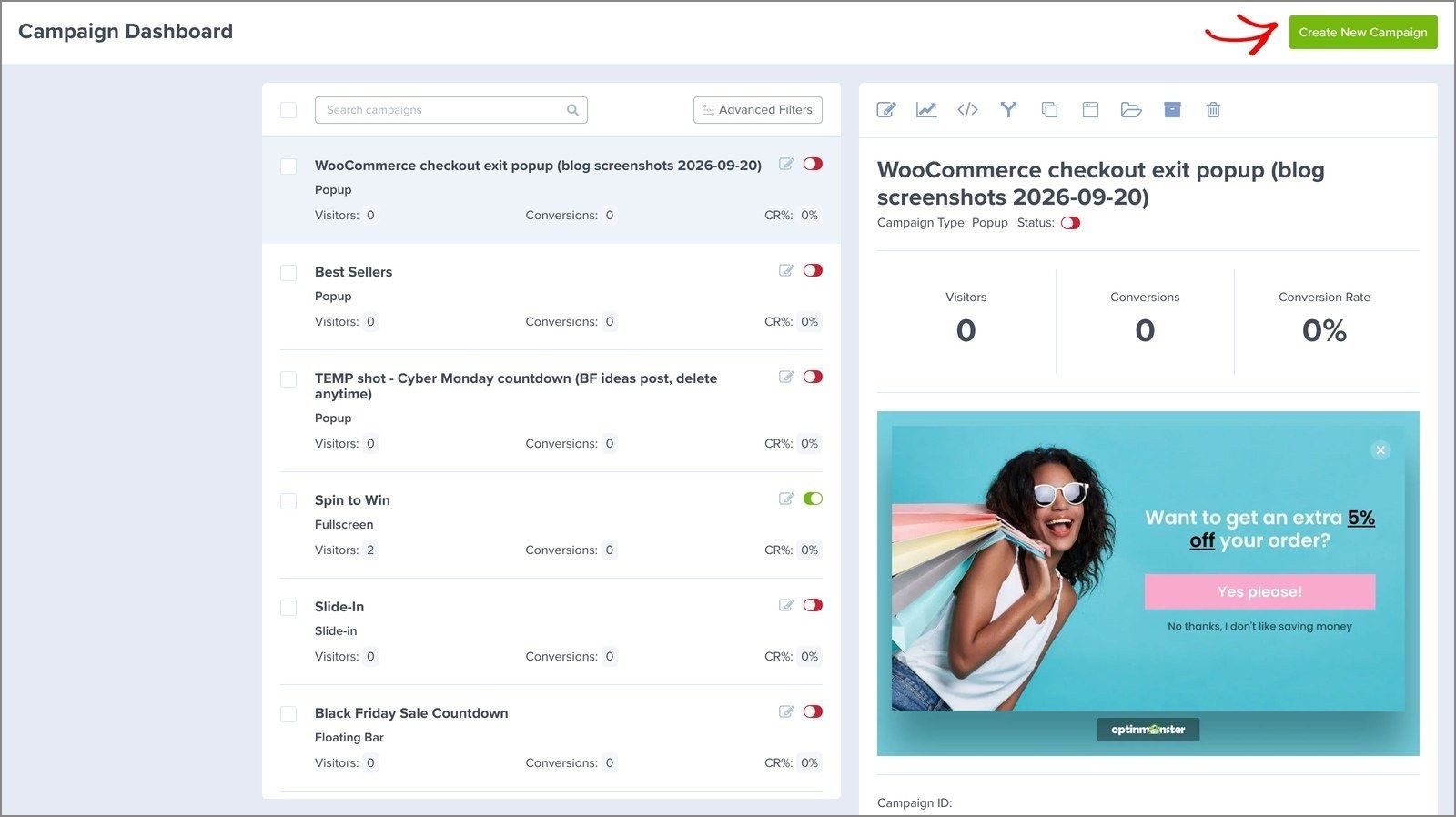Viewport: 1456px width, 817px height.
Task: Turn off the Spin to Win toggle
Action: tap(813, 499)
